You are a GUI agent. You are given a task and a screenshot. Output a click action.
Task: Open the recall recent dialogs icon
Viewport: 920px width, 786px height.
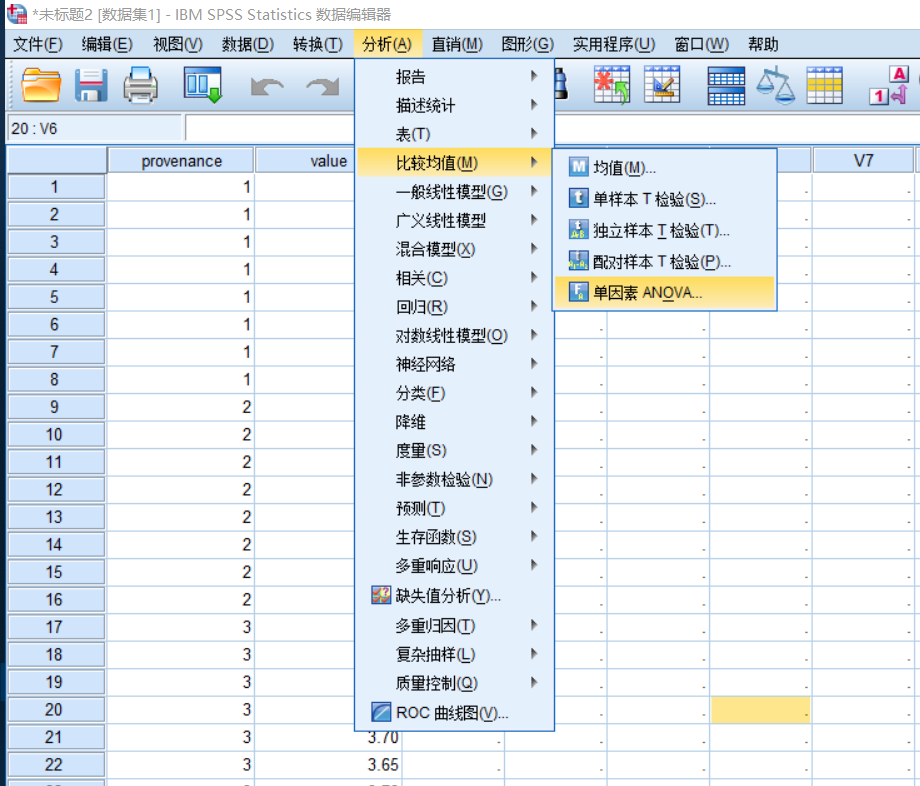203,85
